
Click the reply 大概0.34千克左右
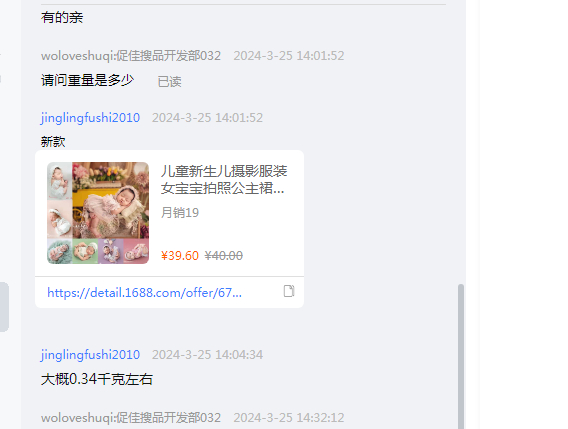(x=97, y=379)
